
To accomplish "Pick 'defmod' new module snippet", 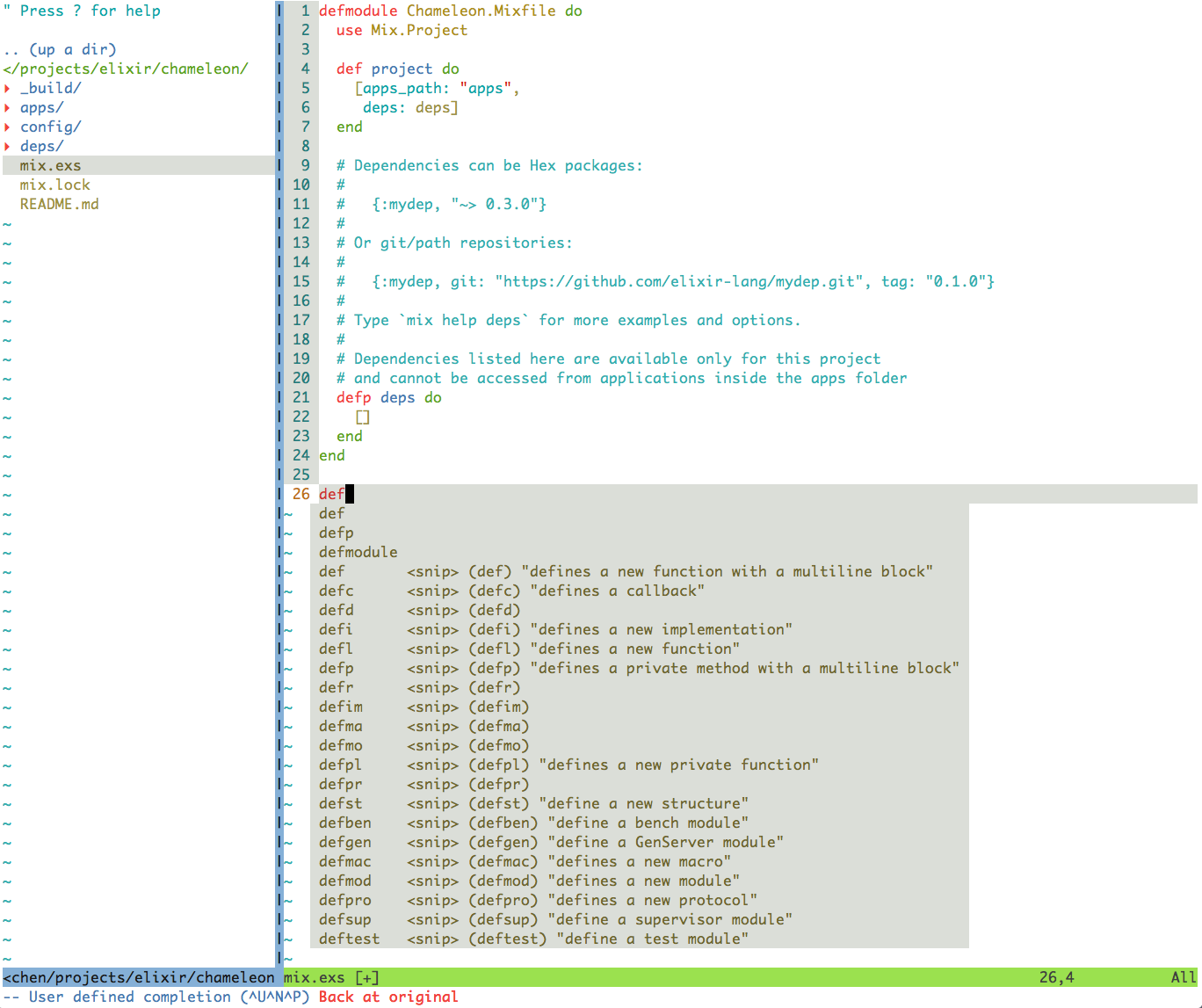I will coord(640,881).
